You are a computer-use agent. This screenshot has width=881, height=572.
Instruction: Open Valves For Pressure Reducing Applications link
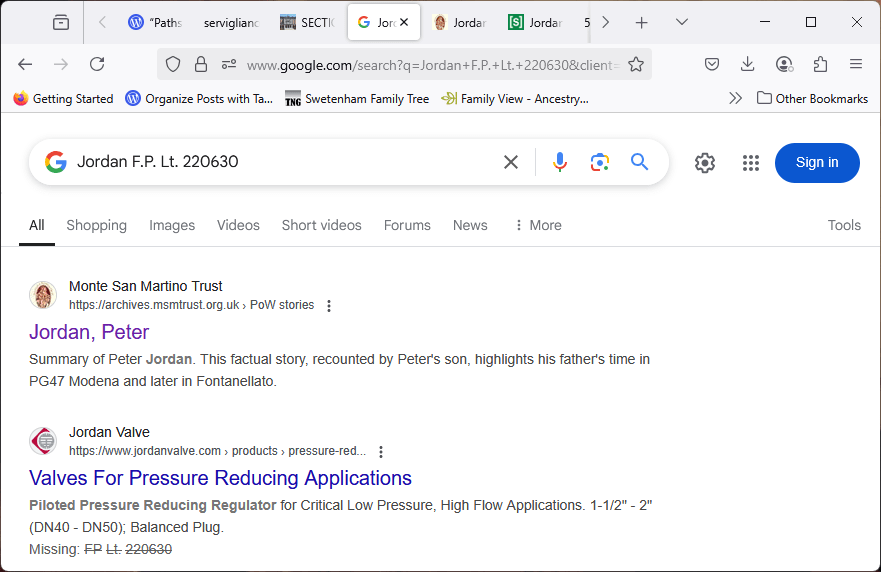[220, 478]
